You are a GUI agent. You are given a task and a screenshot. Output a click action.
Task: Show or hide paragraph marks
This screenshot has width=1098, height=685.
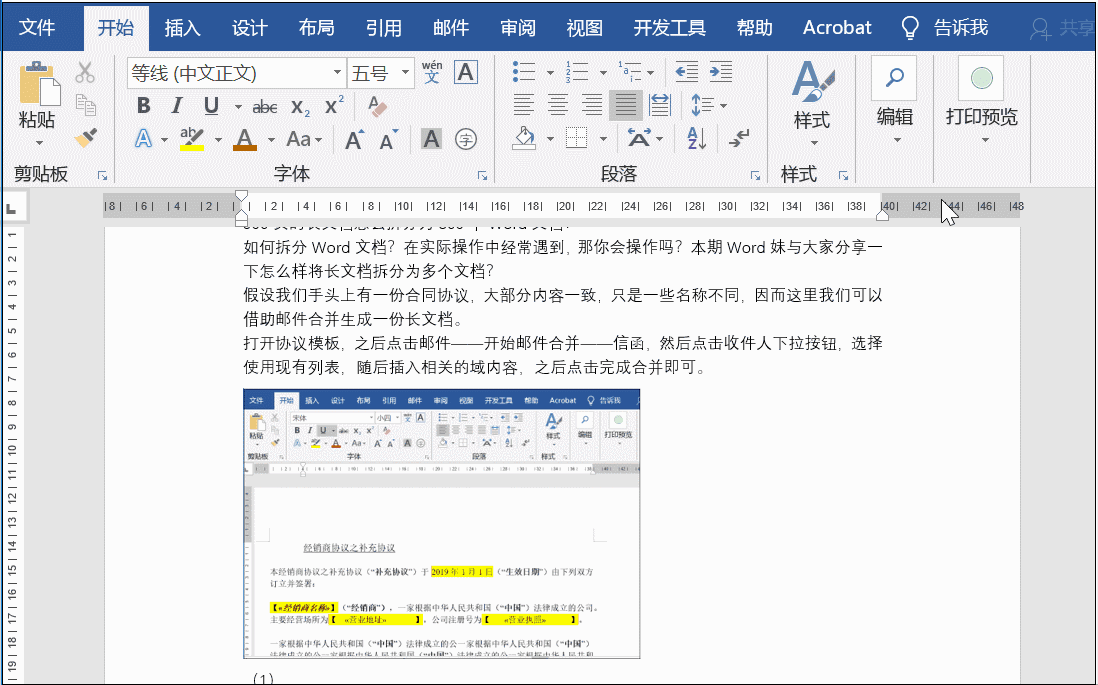739,138
